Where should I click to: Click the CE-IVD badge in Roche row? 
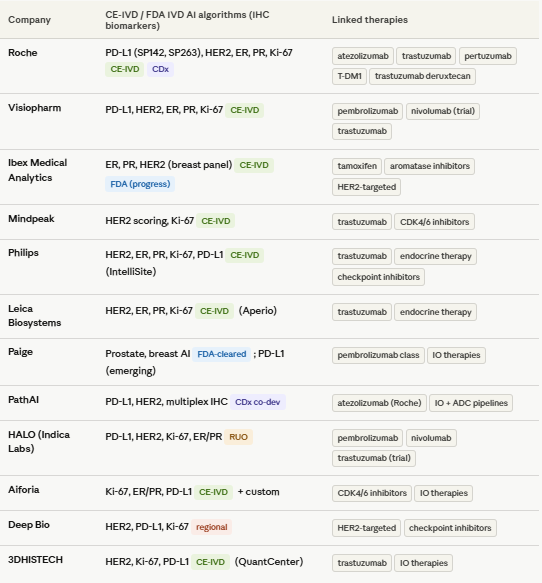125,69
